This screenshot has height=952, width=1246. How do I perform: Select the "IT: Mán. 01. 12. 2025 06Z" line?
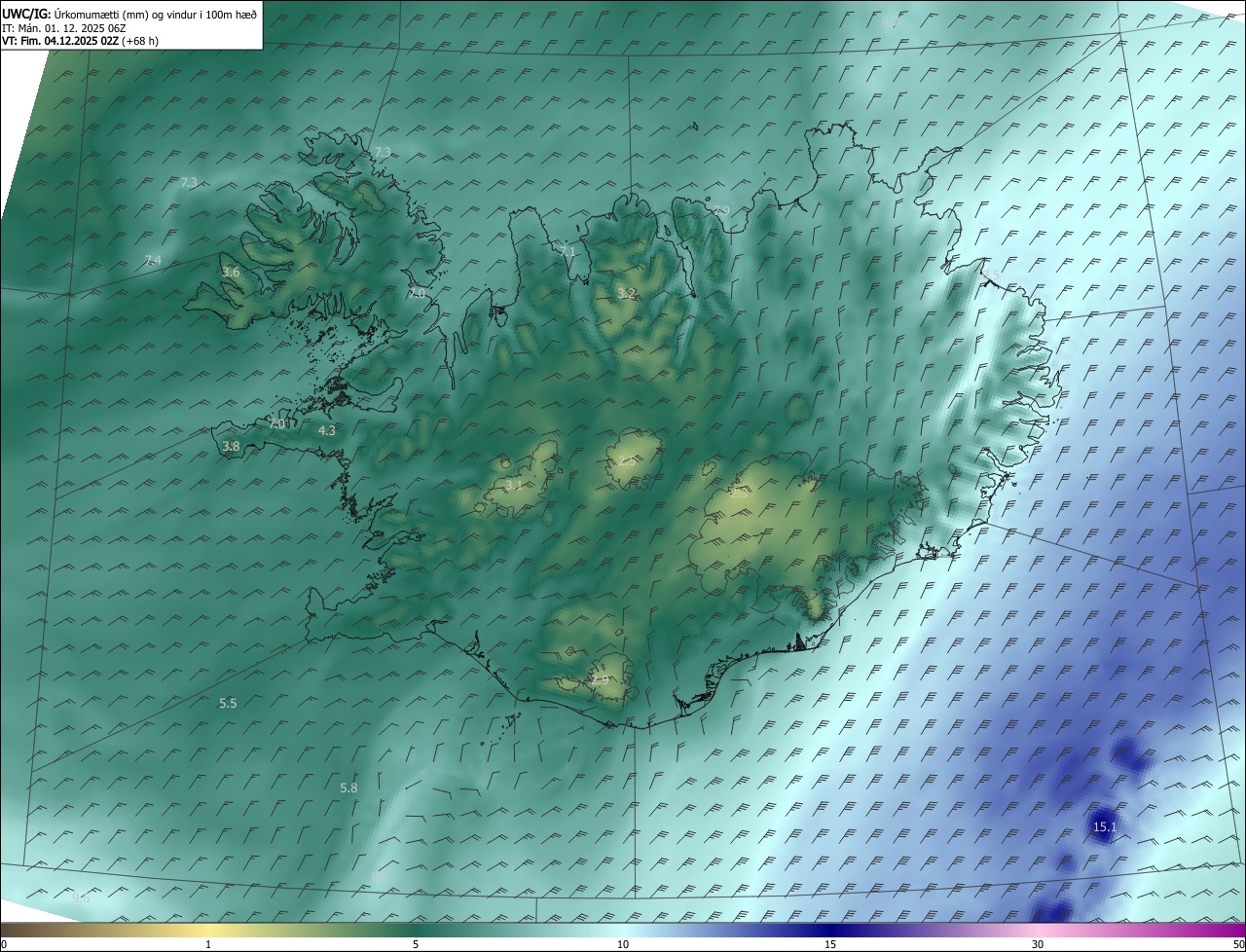64,27
